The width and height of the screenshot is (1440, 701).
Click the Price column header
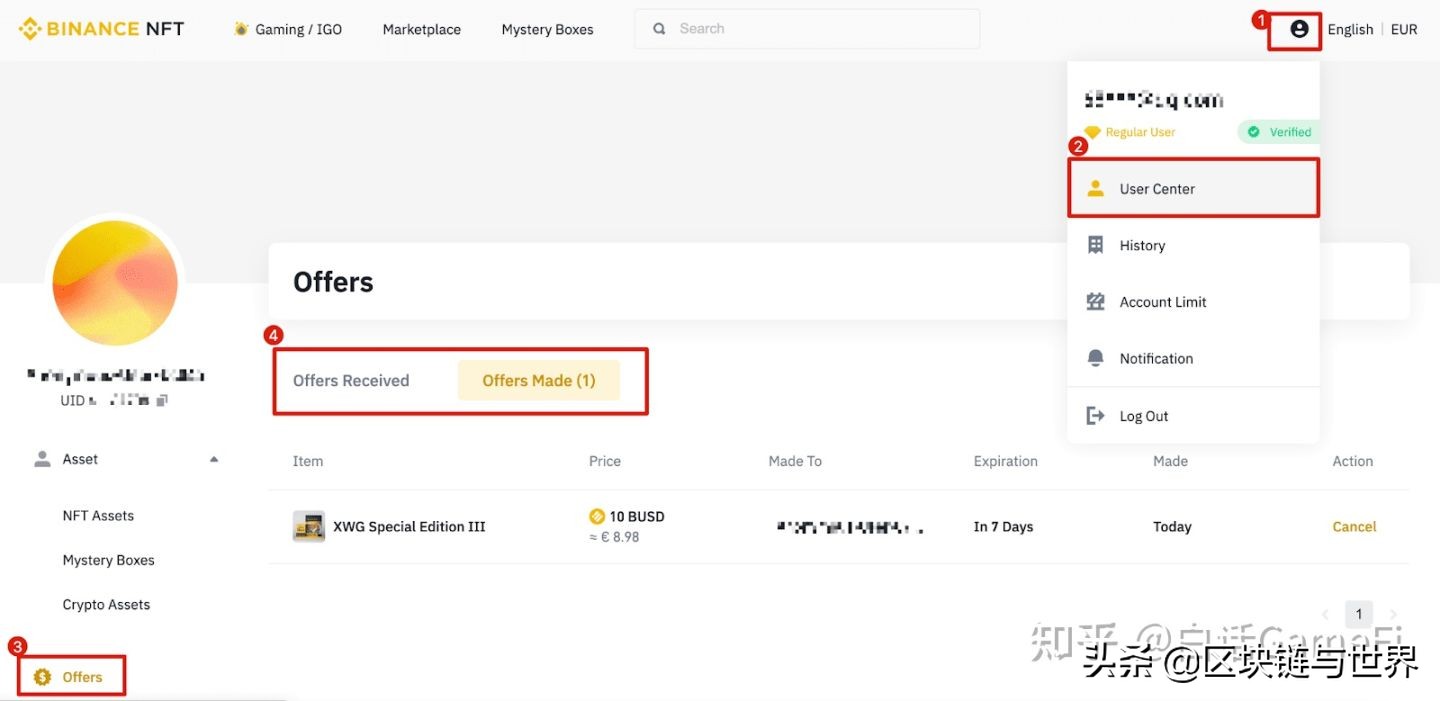click(604, 461)
